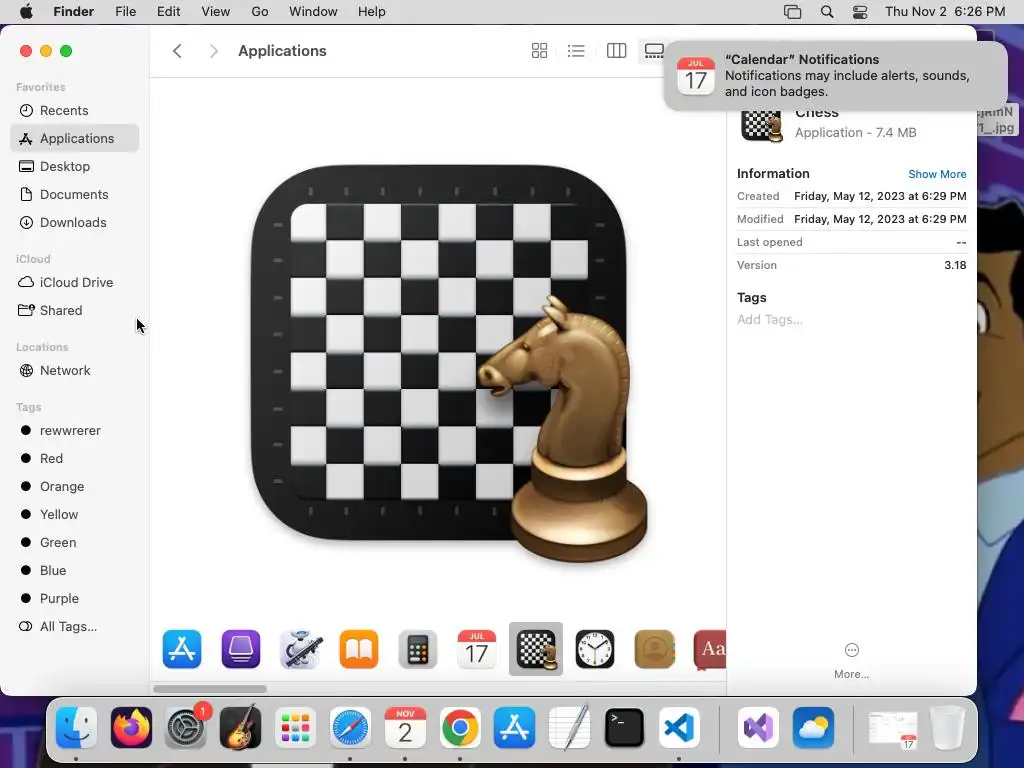Open iCloud Drive in sidebar
This screenshot has width=1024, height=768.
click(74, 282)
